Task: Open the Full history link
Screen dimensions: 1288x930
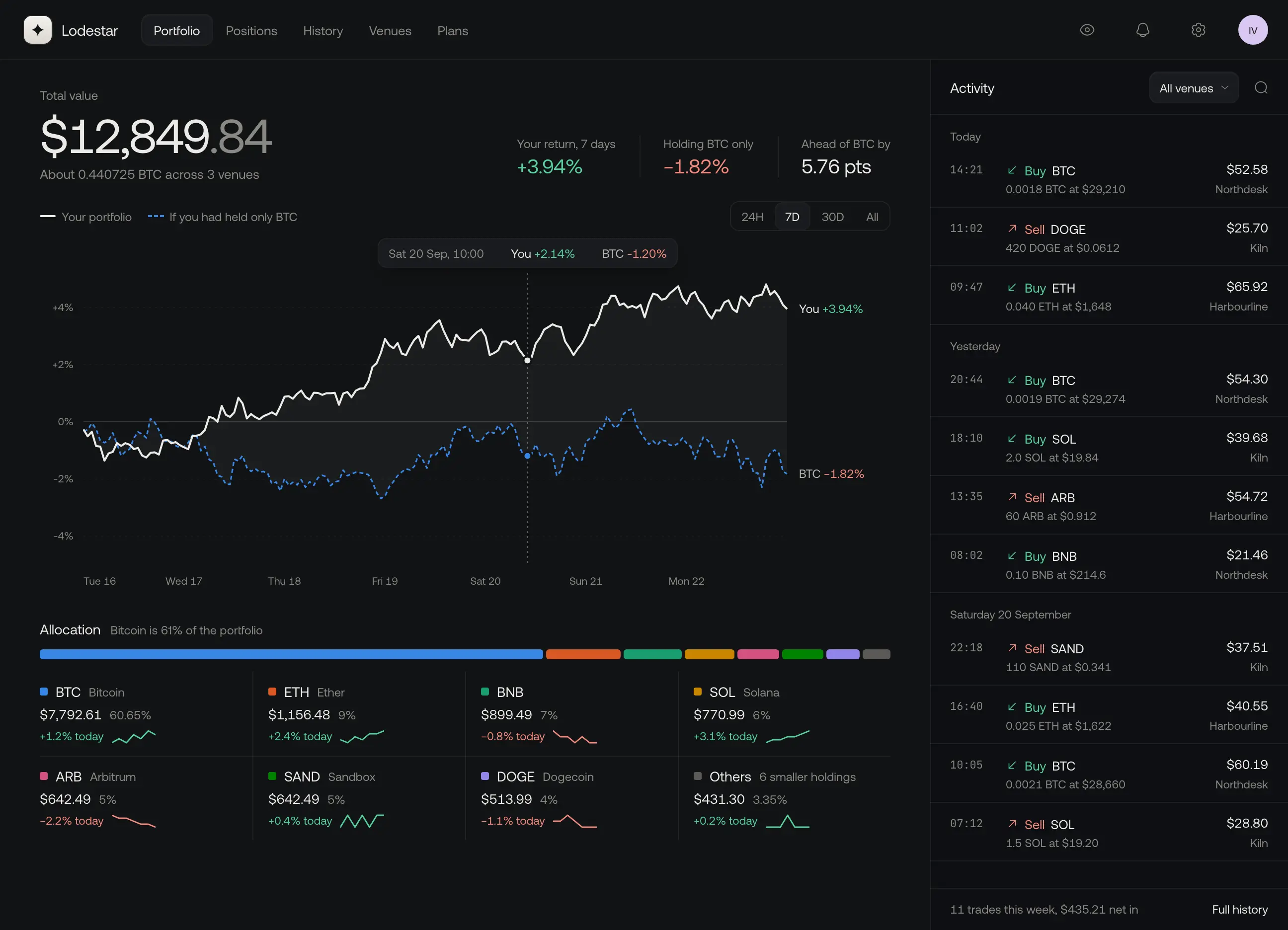Action: click(x=1240, y=909)
